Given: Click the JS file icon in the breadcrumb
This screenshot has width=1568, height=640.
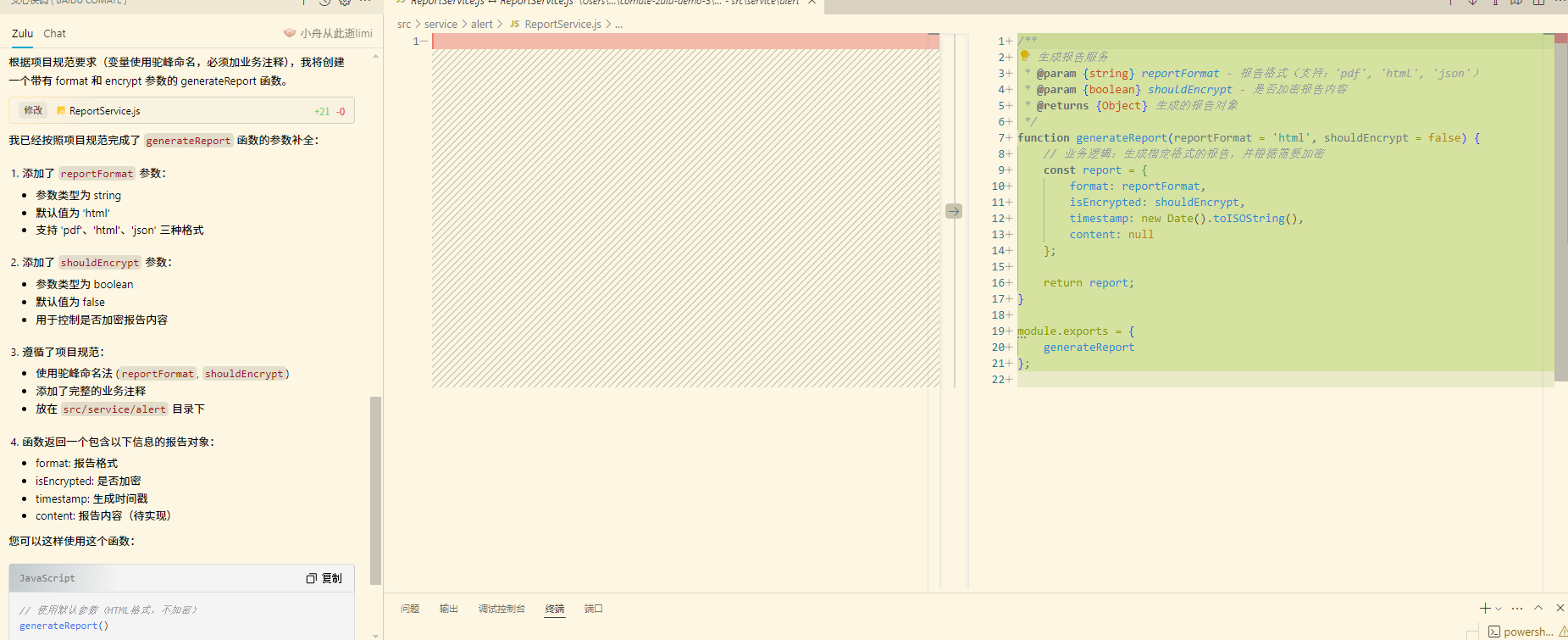Looking at the screenshot, I should coord(514,25).
